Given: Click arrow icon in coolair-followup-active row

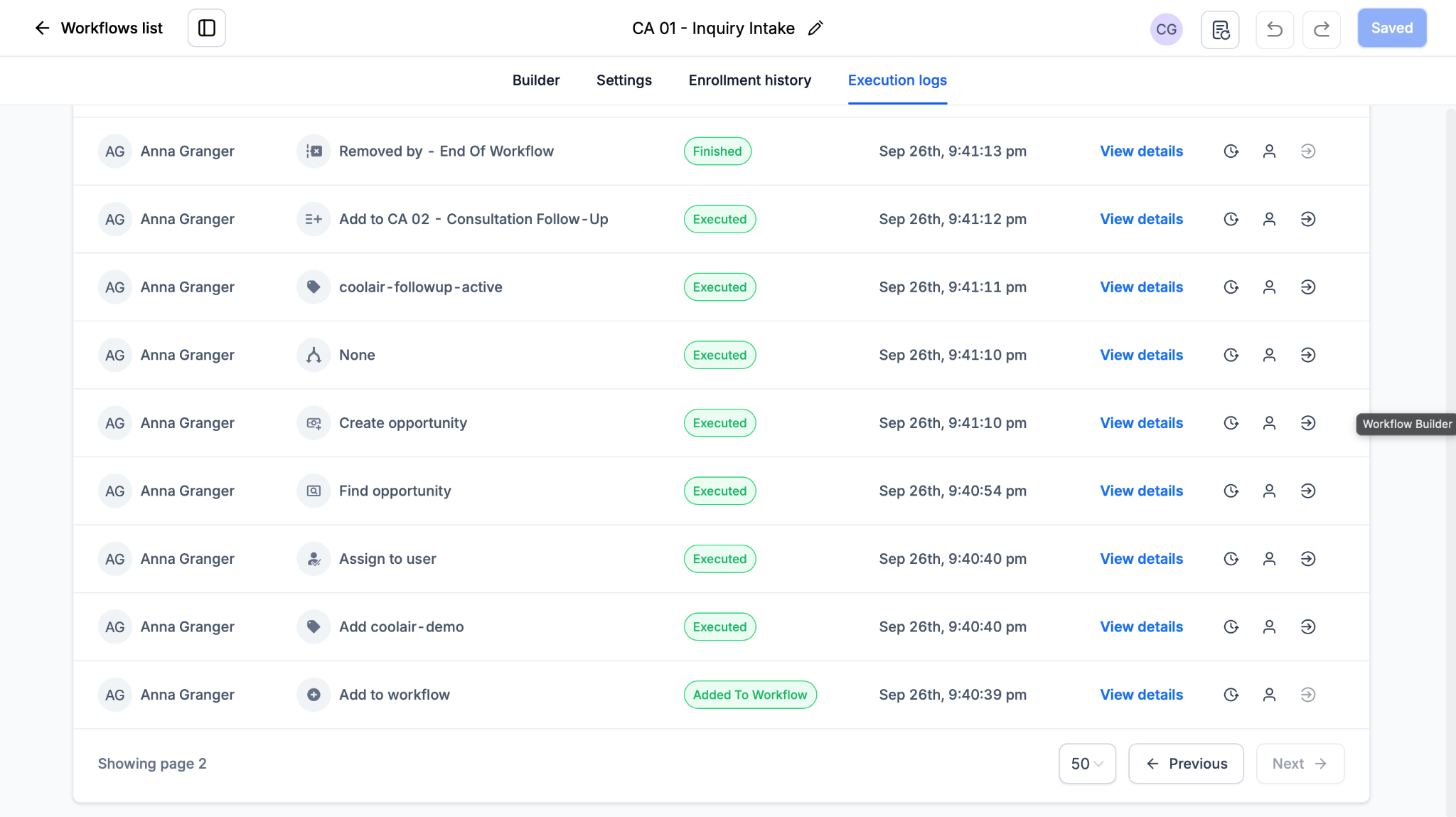Looking at the screenshot, I should [x=1308, y=287].
